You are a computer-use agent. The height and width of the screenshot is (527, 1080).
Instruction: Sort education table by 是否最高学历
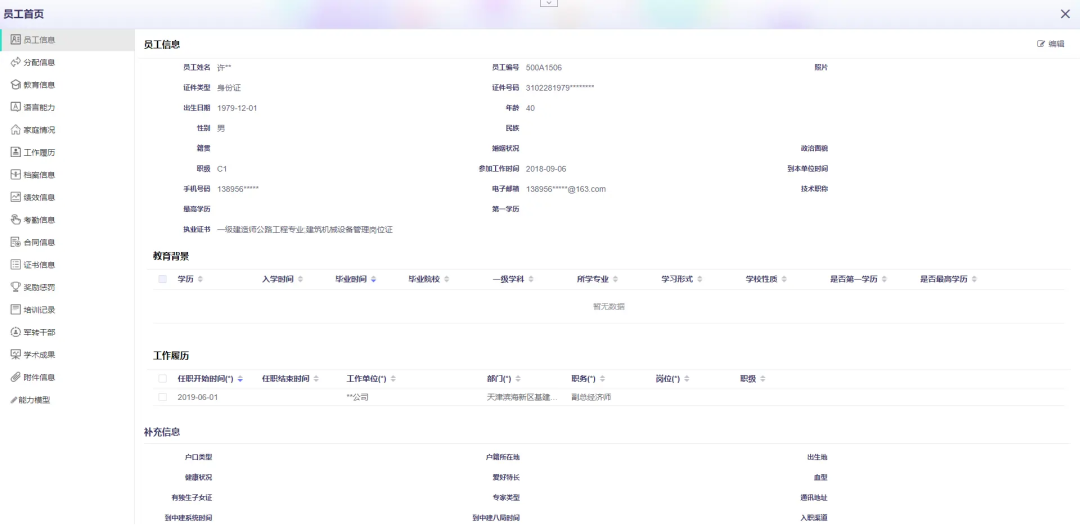[x=974, y=279]
